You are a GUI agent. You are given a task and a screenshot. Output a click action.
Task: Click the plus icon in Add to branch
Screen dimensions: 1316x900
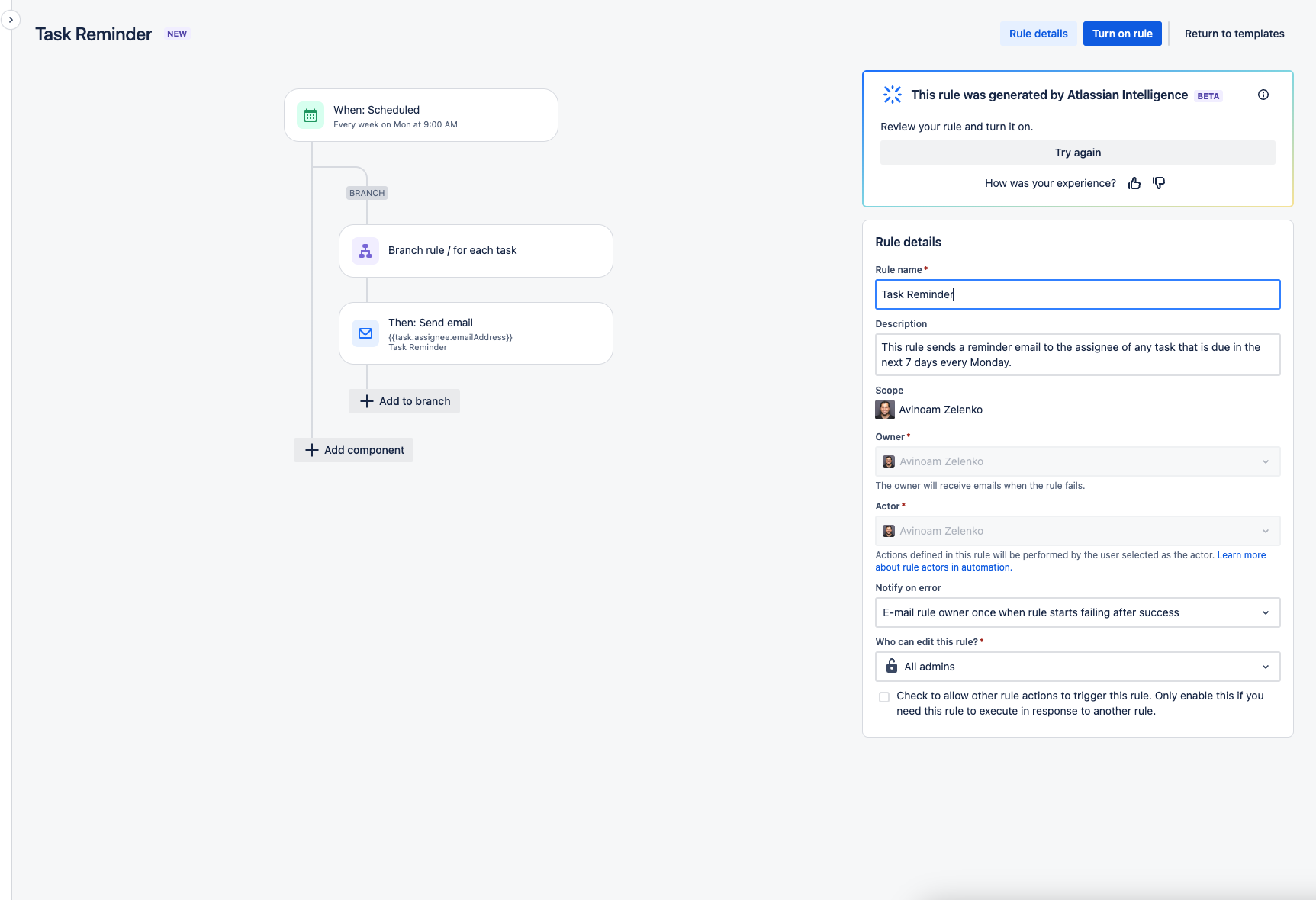tap(367, 401)
